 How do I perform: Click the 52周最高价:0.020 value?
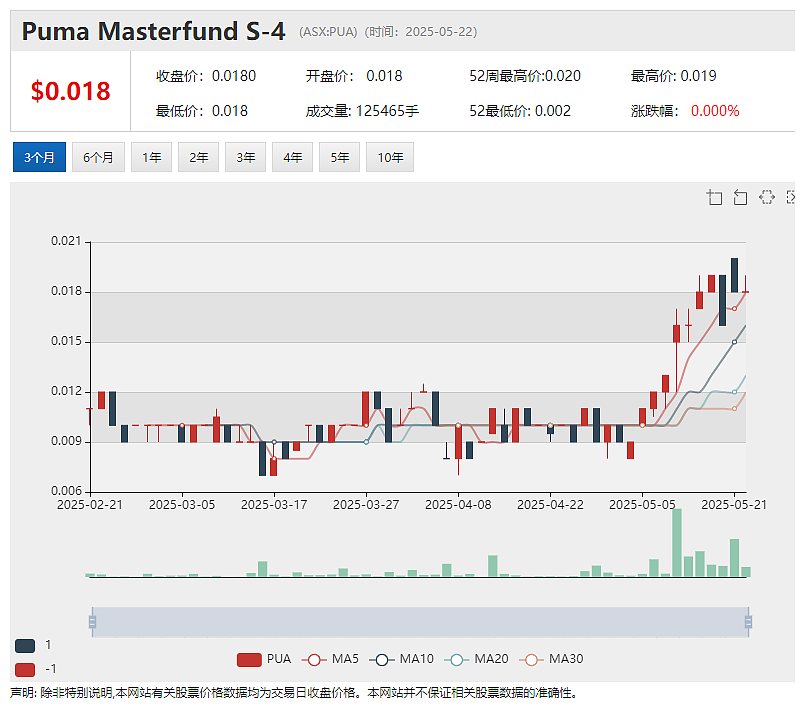(525, 76)
